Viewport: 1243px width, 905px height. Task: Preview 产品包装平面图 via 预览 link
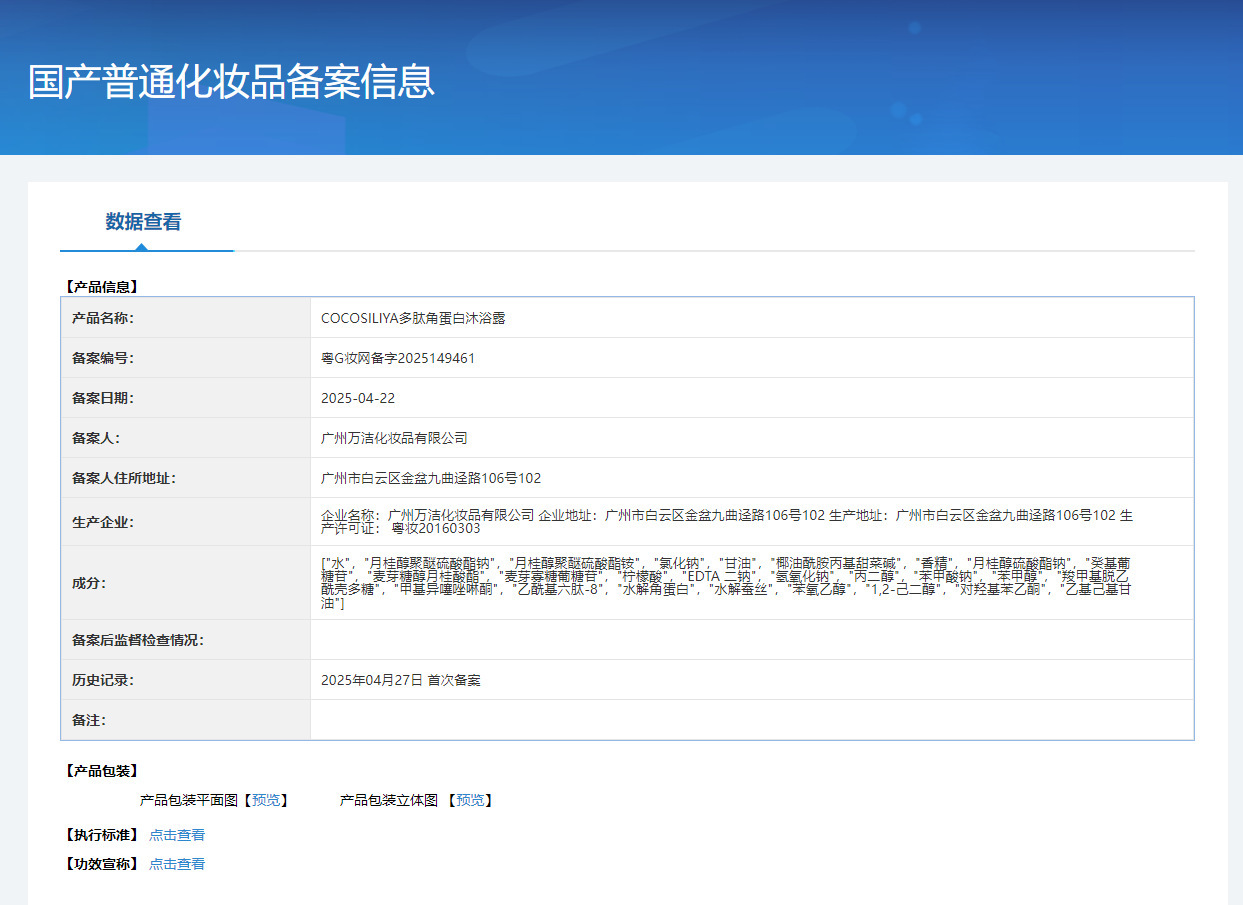point(266,800)
